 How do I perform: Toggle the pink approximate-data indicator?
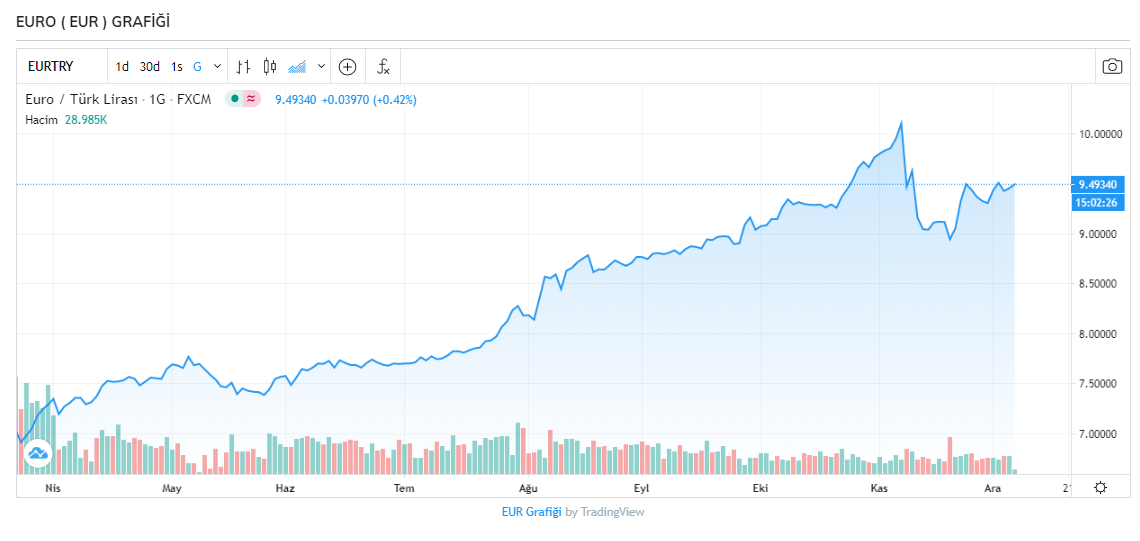[250, 99]
